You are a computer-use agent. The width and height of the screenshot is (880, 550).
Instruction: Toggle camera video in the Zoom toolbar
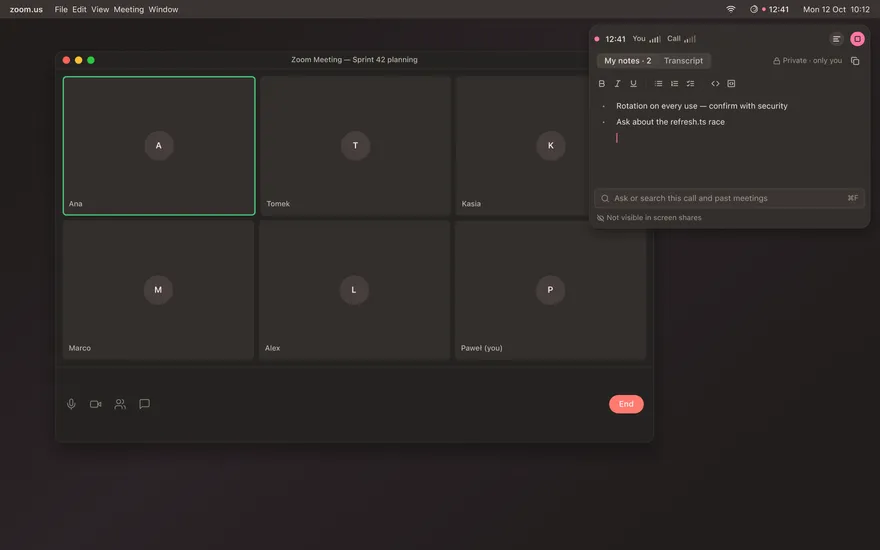point(95,404)
